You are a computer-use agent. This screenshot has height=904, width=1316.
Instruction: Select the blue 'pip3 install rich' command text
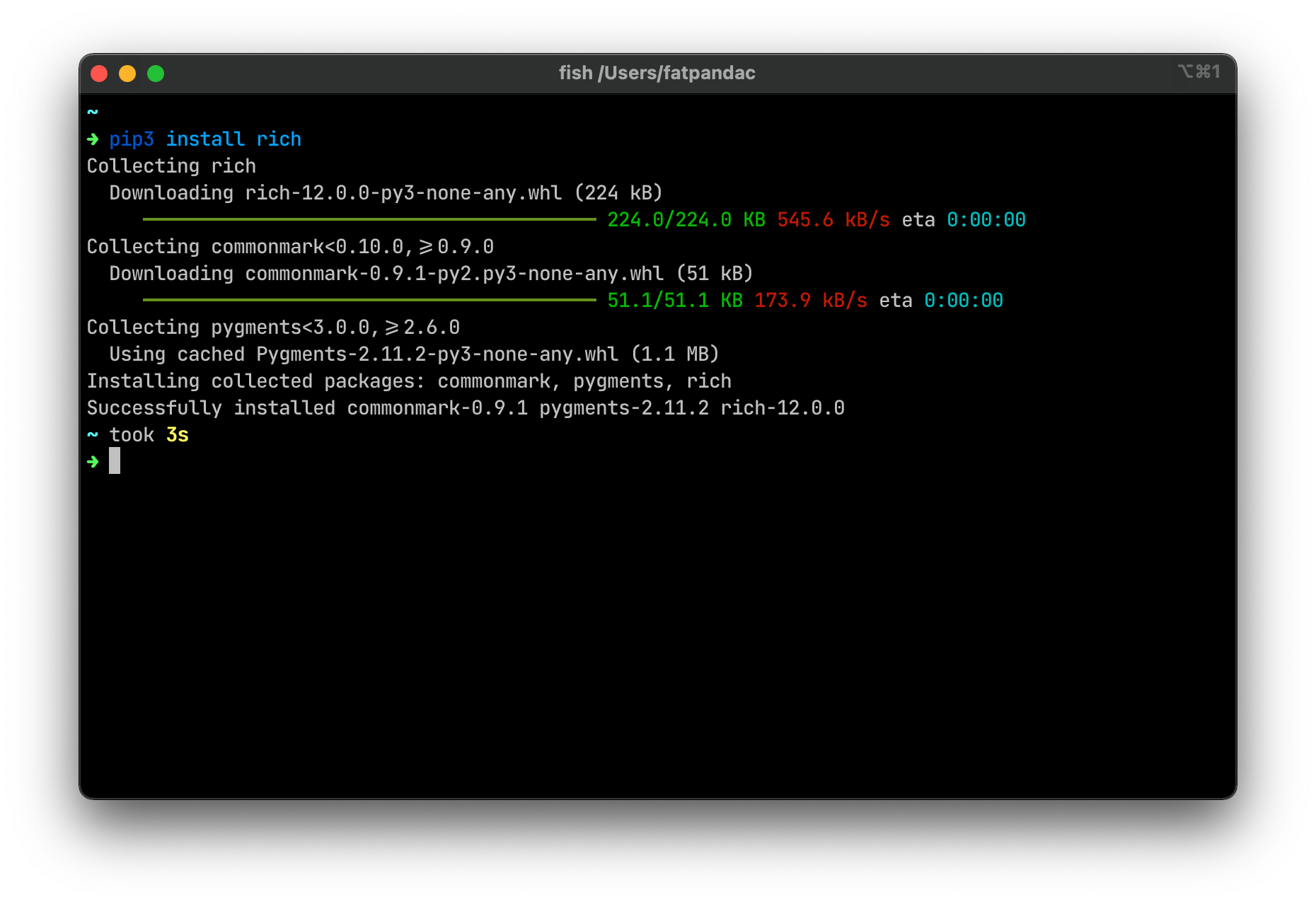point(204,139)
